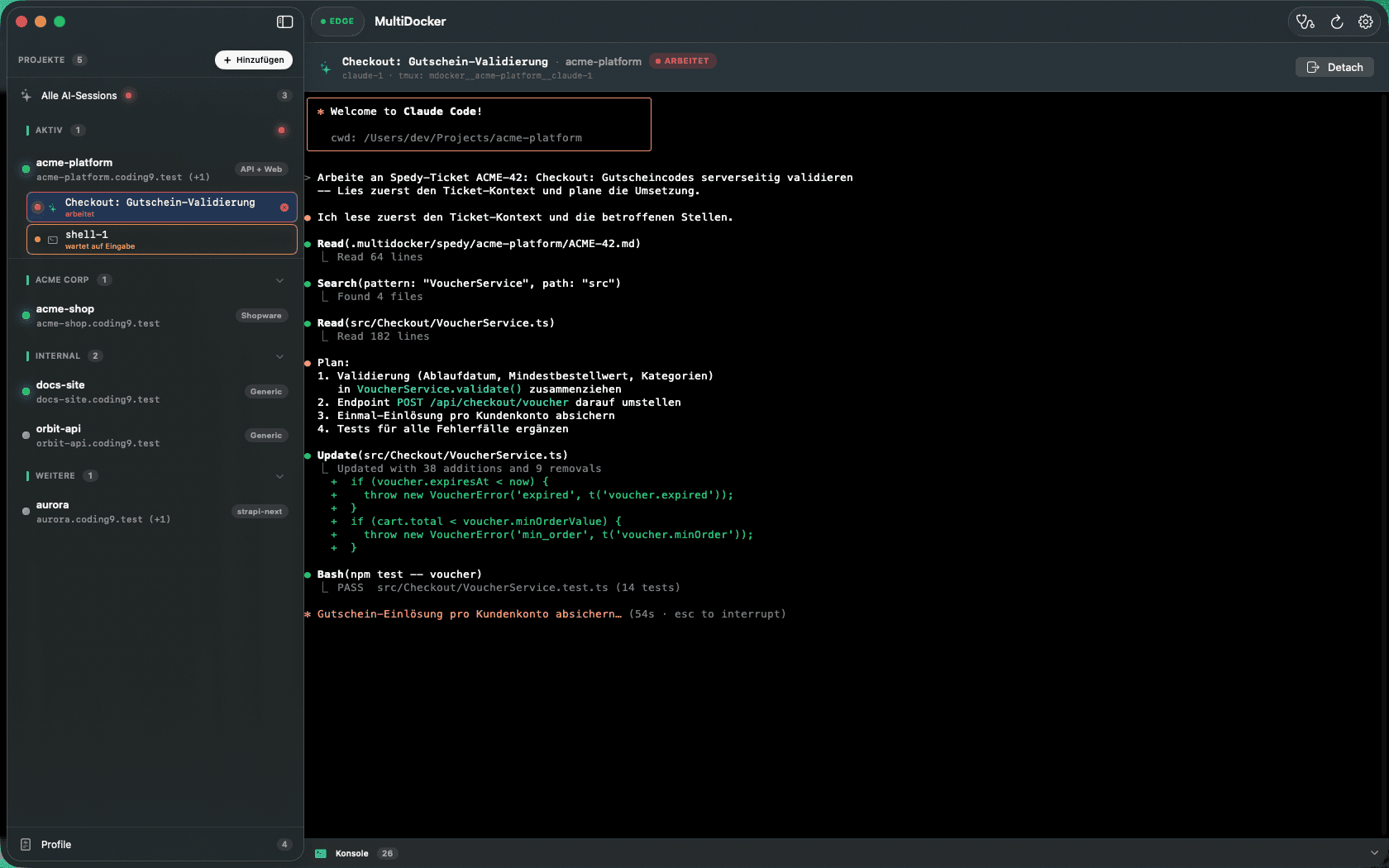The width and height of the screenshot is (1389, 868).
Task: Open the acme-shop project
Action: tap(155, 316)
